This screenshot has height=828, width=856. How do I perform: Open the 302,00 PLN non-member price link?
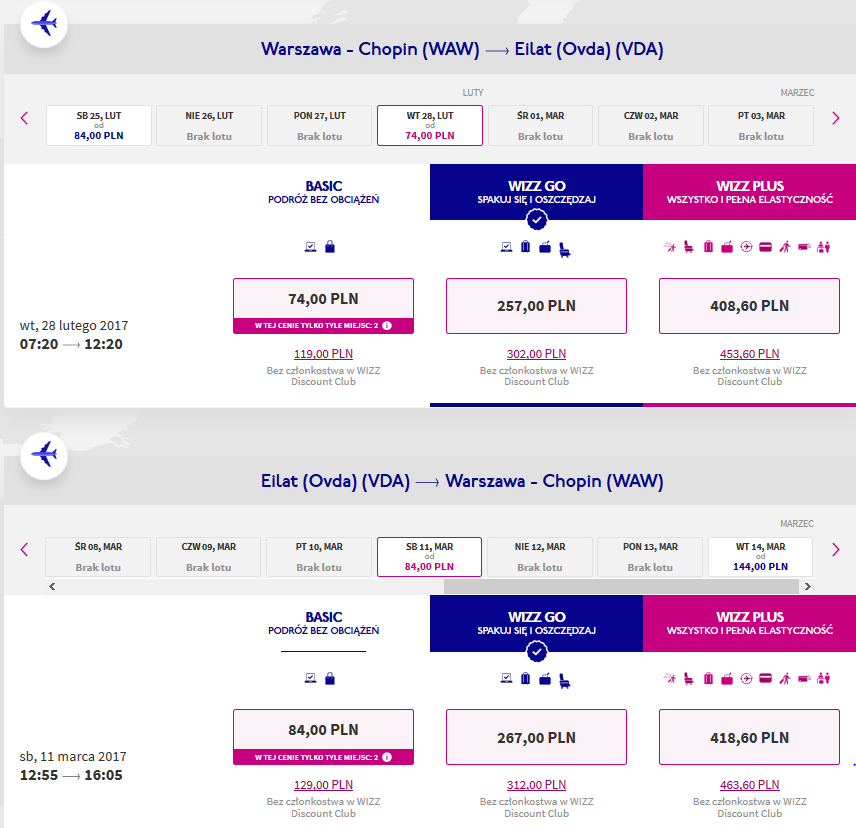click(536, 354)
